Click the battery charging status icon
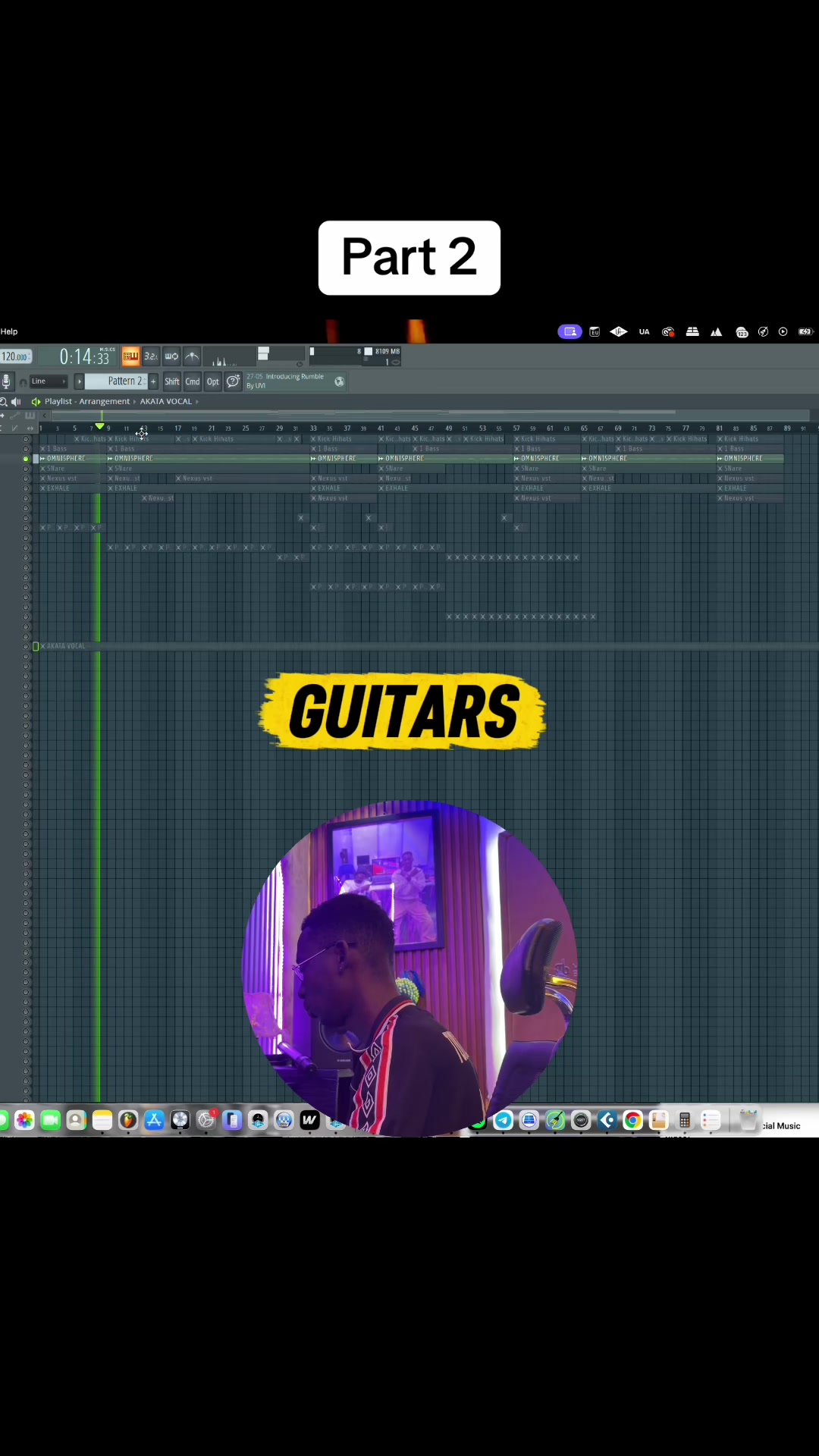819x1456 pixels. coord(805,331)
